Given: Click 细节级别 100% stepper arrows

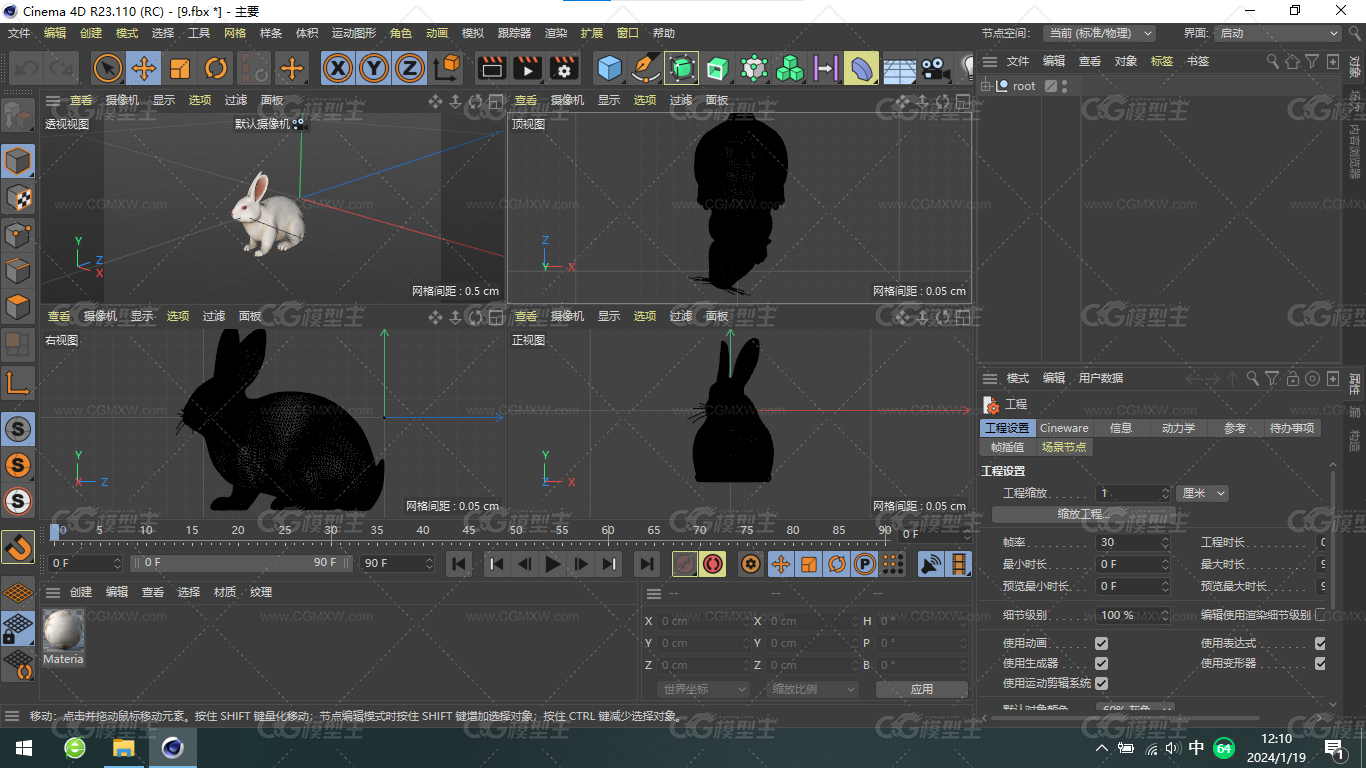Looking at the screenshot, I should (x=1165, y=615).
